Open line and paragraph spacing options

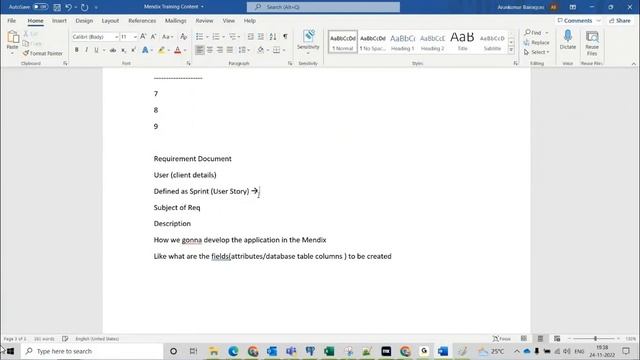(x=242, y=50)
